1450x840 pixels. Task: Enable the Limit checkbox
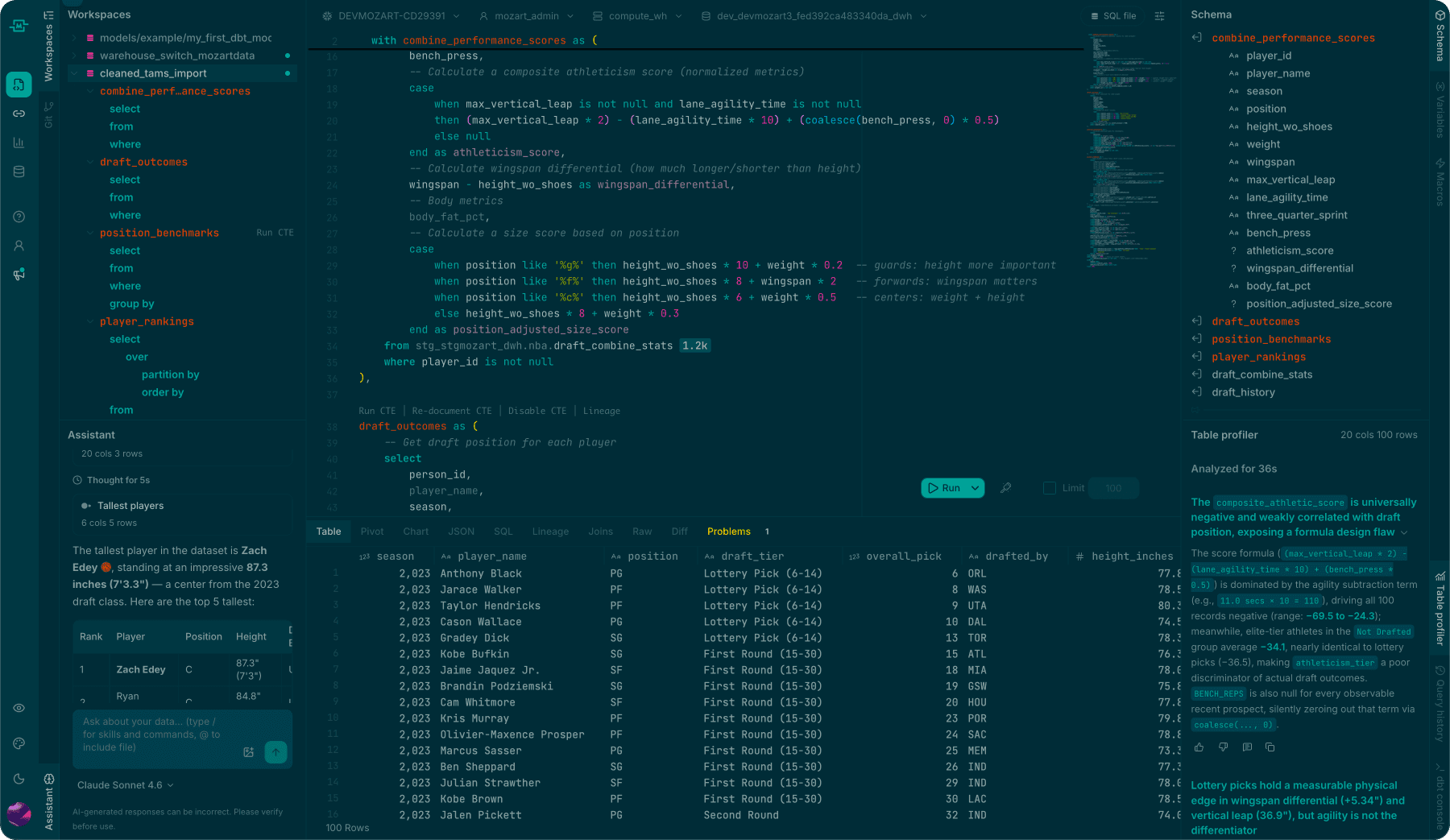click(1049, 488)
